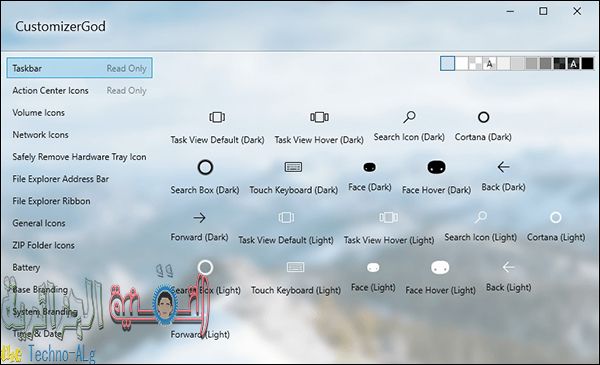This screenshot has width=600, height=365.
Task: Select the Face Hover (Dark) icon
Action: click(436, 167)
